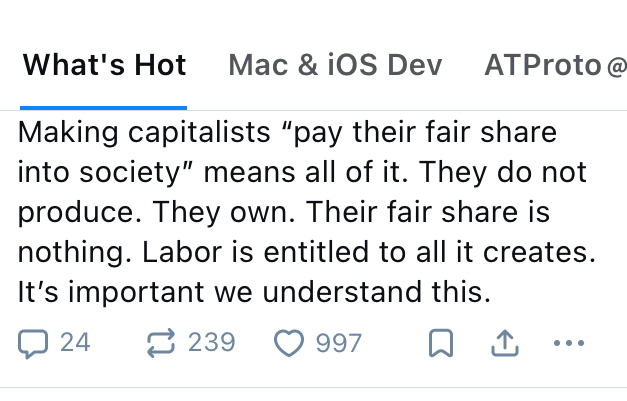Switch to the What's Hot tab
Screen dimensions: 627x401
click(104, 66)
